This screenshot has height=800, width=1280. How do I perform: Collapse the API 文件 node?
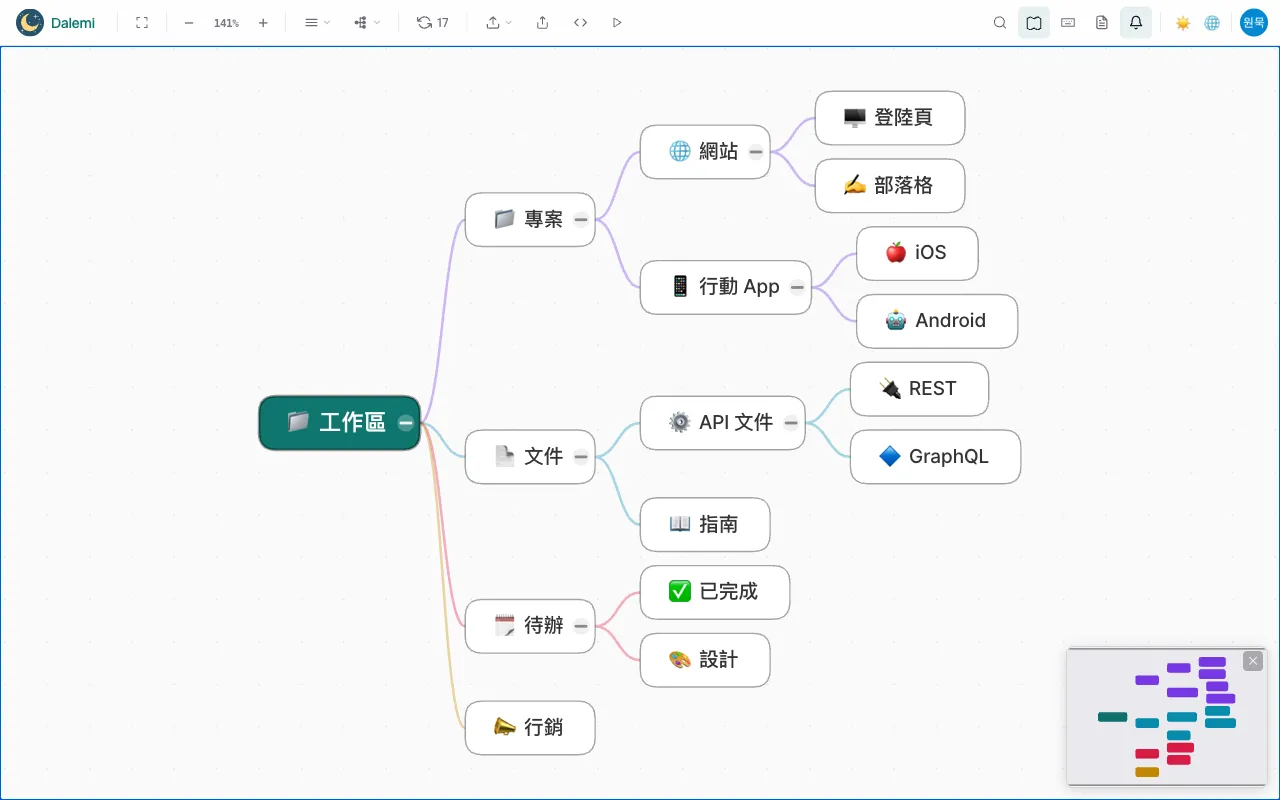tap(791, 423)
